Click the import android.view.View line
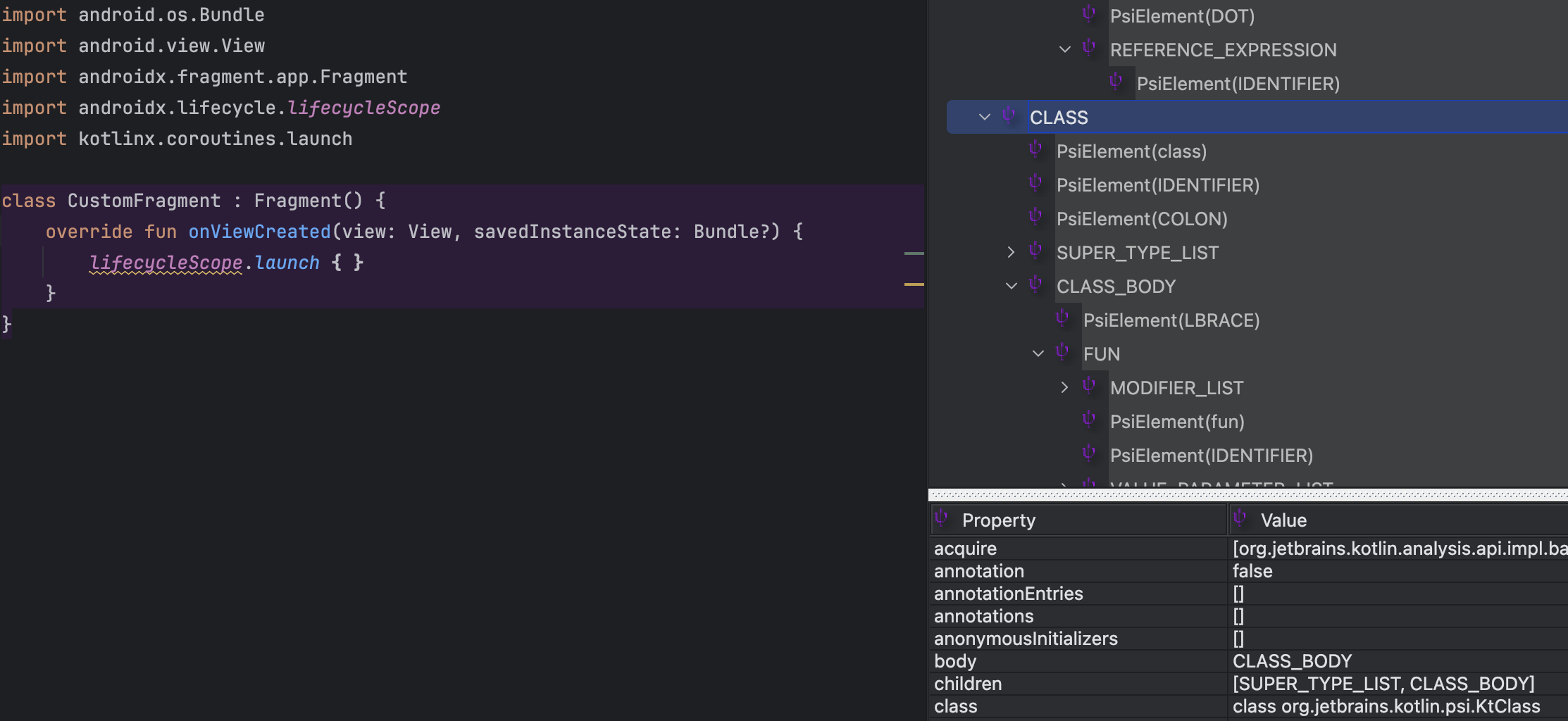Viewport: 1568px width, 721px height. tap(133, 46)
